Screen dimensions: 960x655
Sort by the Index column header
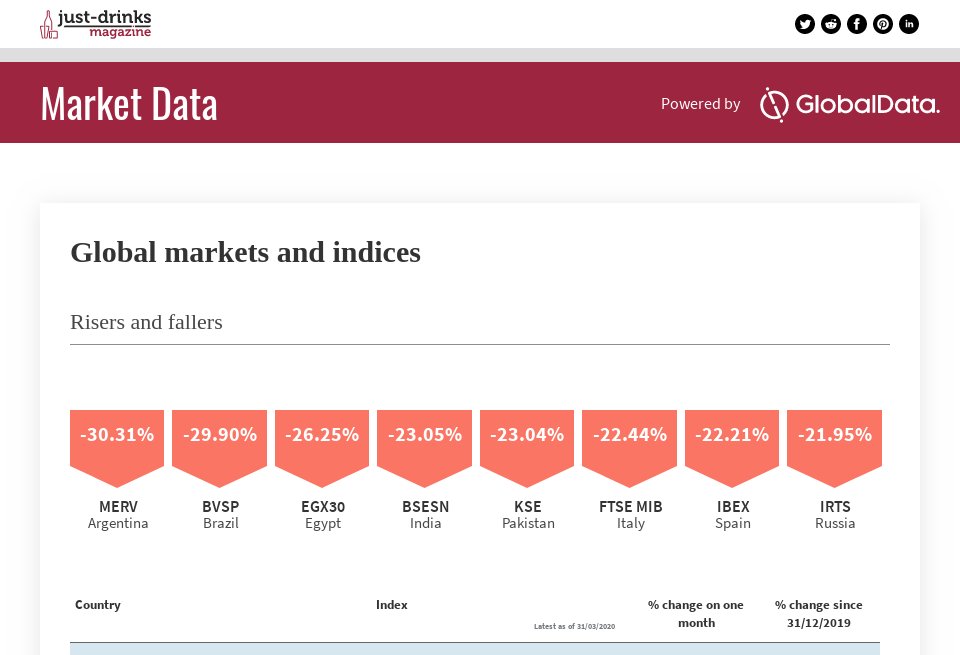(392, 605)
